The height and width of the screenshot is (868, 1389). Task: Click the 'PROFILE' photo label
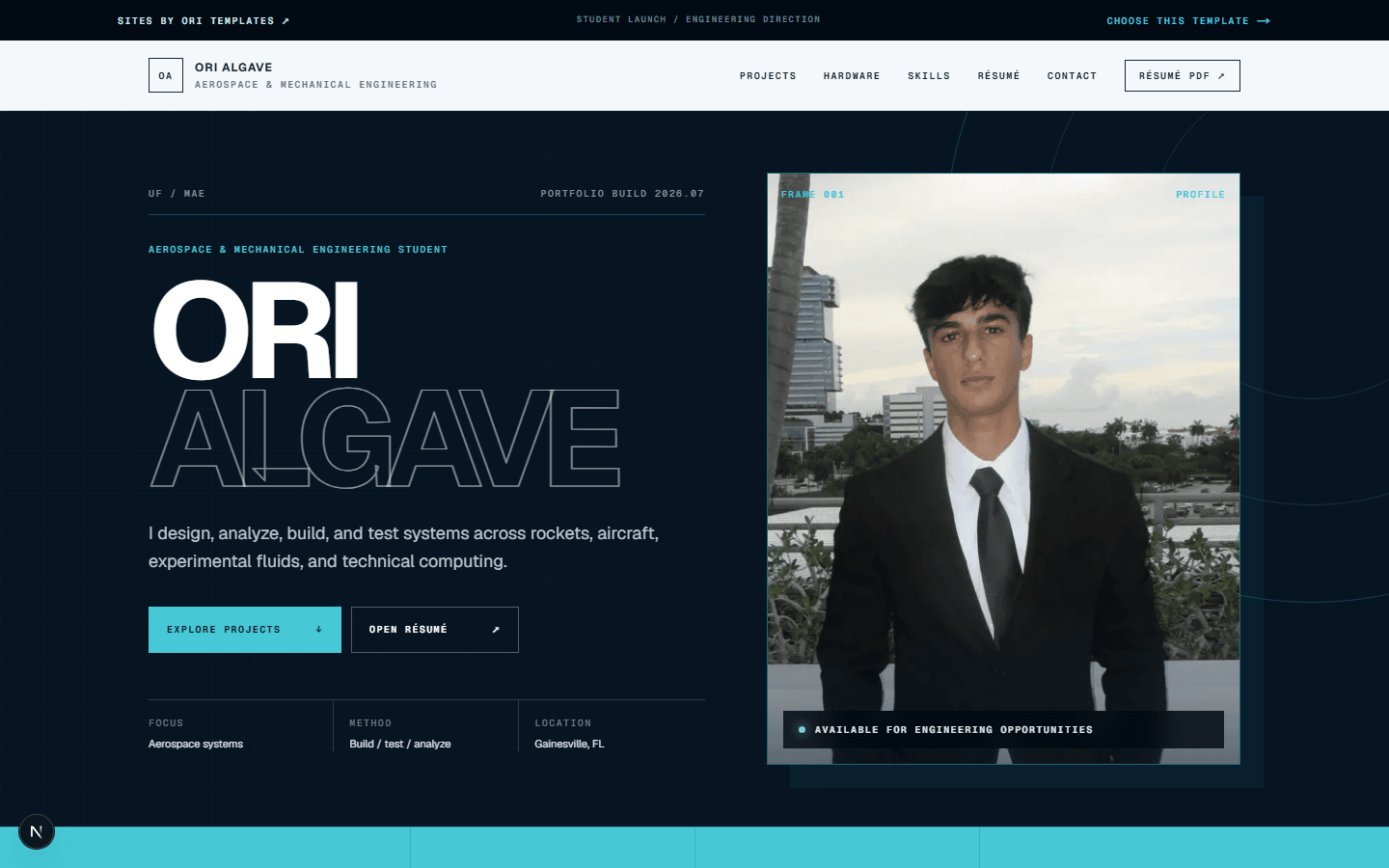[1200, 195]
